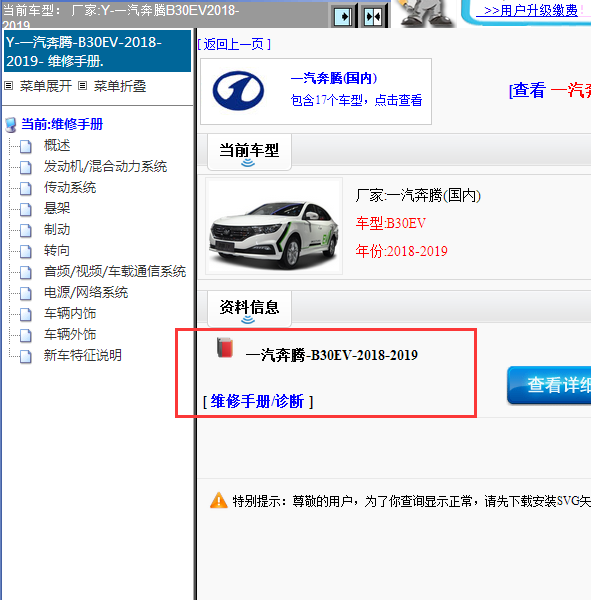Click the page icon beside 发动机/混合动力系统
This screenshot has height=600, width=591.
tap(26, 167)
